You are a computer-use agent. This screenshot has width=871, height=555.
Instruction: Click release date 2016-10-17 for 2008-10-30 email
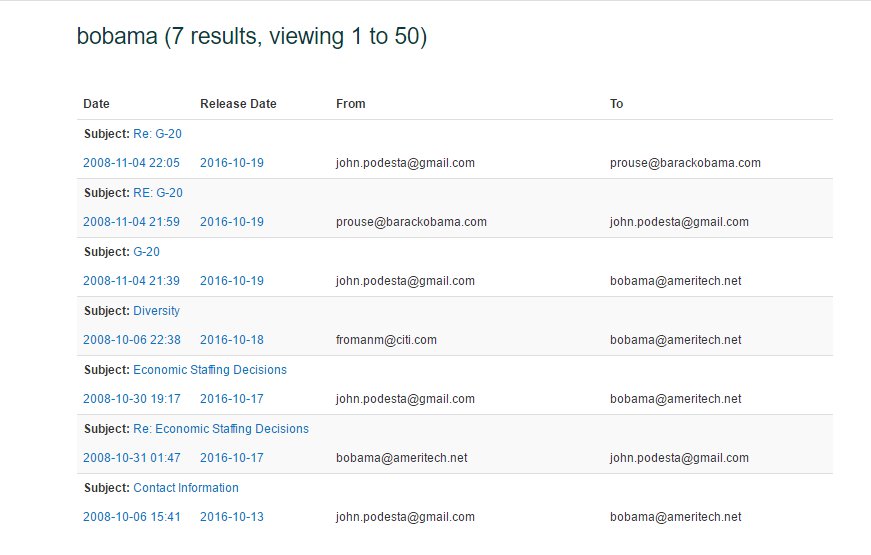pos(232,398)
